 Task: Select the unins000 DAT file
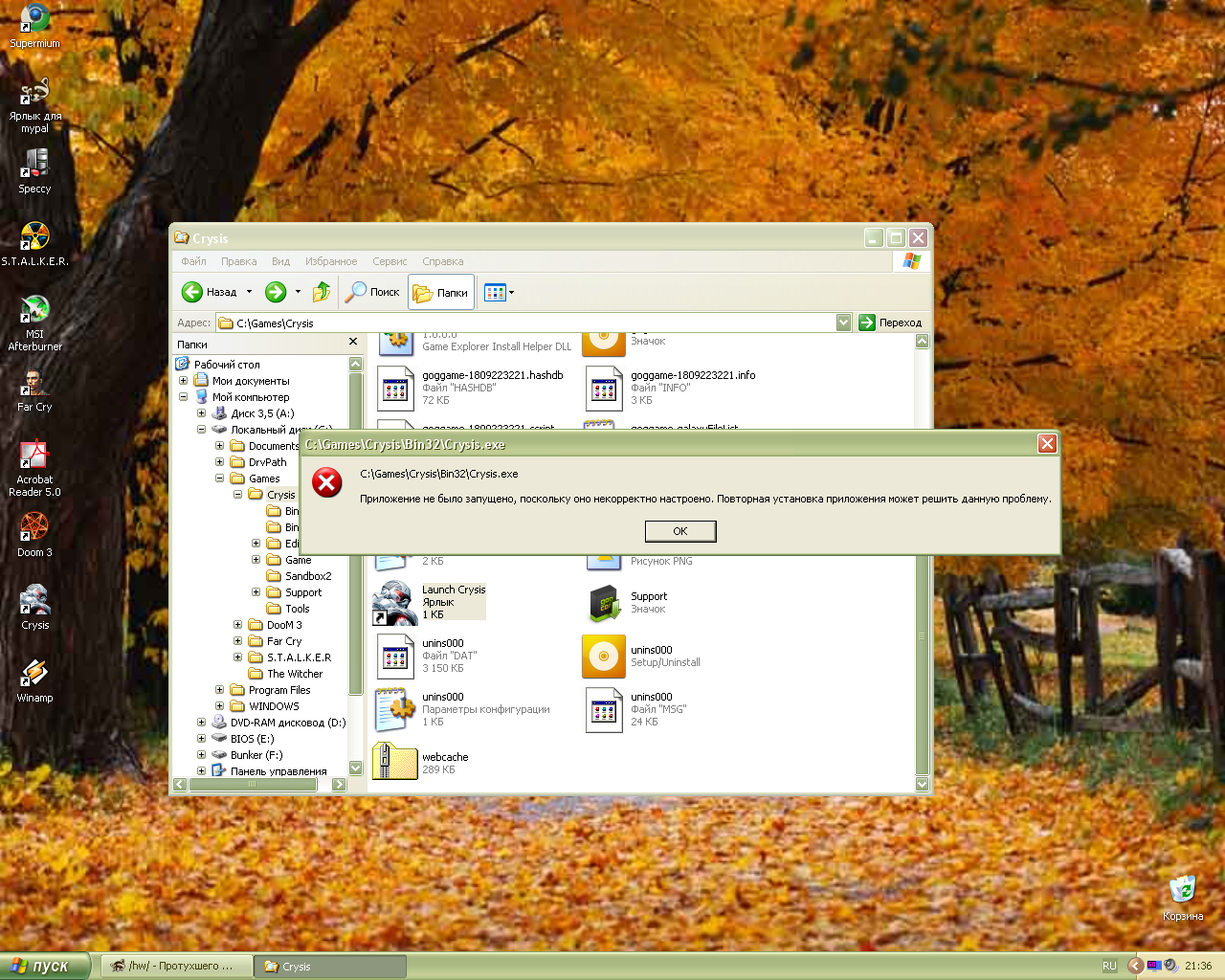pyautogui.click(x=427, y=656)
